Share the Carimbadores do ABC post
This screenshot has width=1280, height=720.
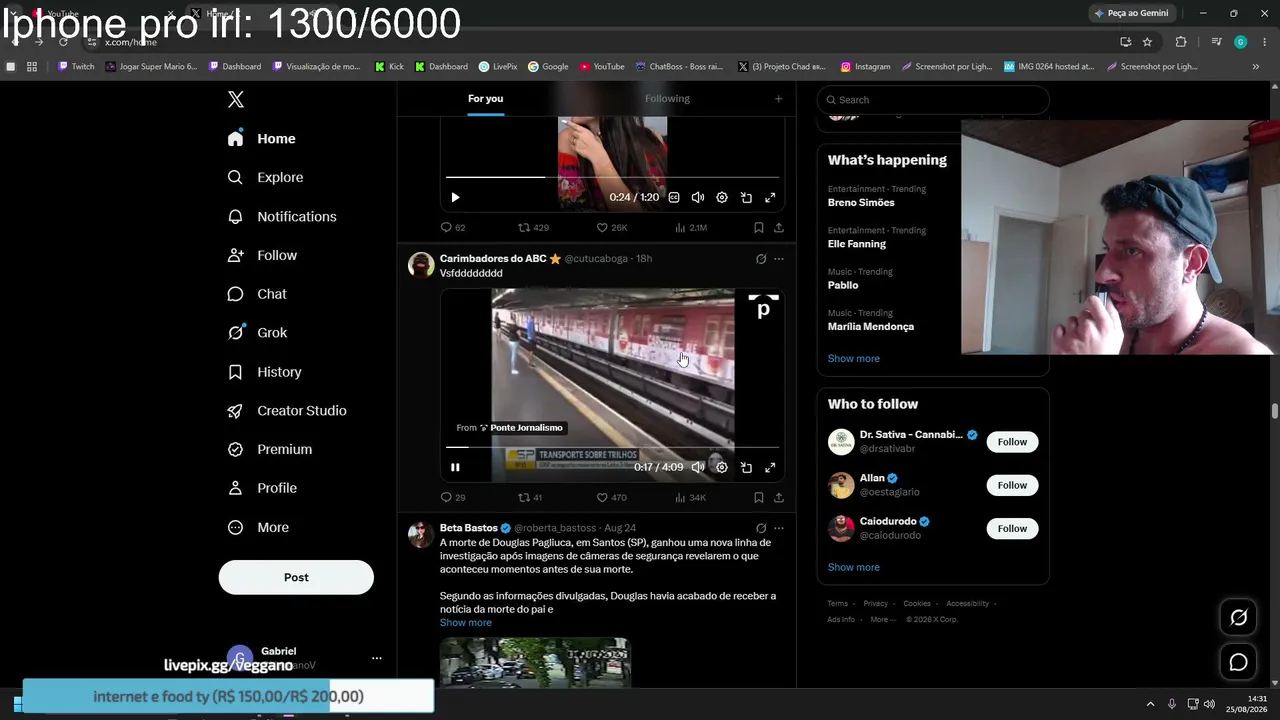pos(779,497)
